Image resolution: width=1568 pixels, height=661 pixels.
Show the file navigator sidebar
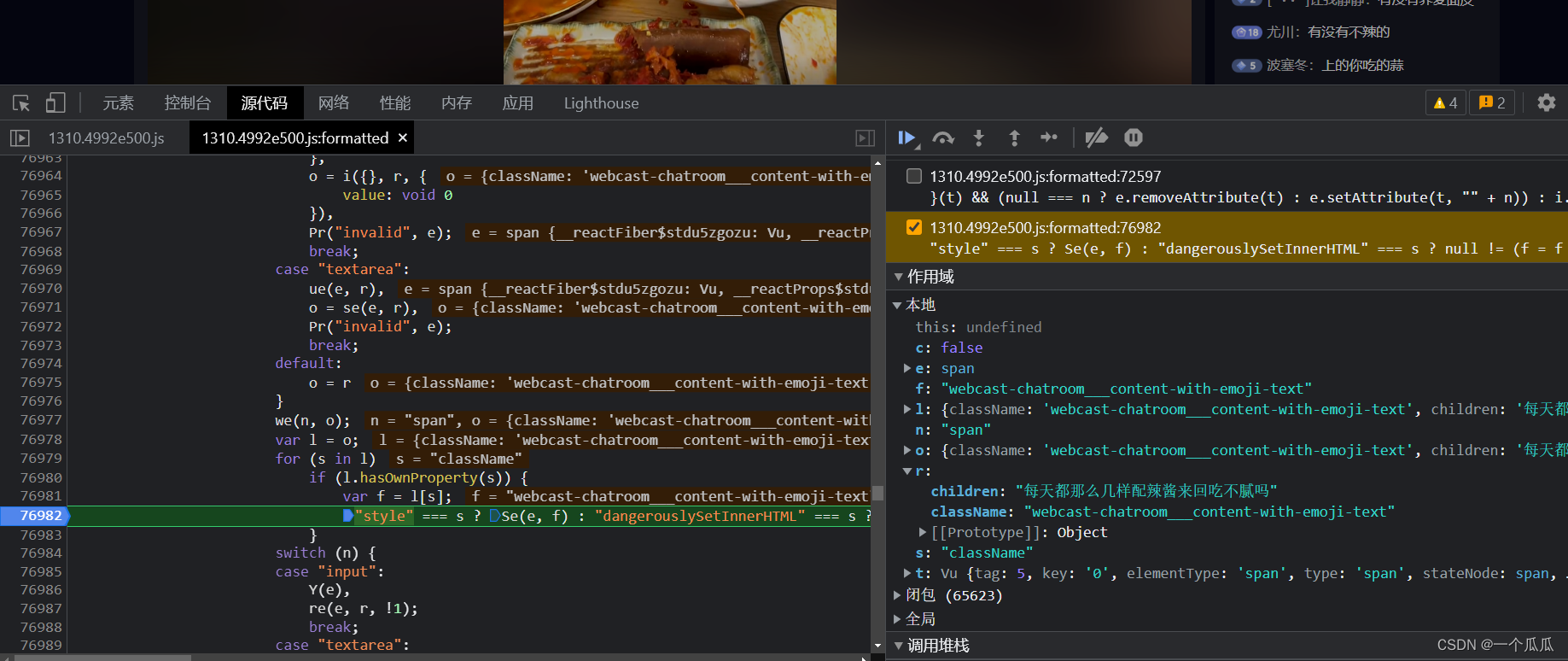coord(20,137)
